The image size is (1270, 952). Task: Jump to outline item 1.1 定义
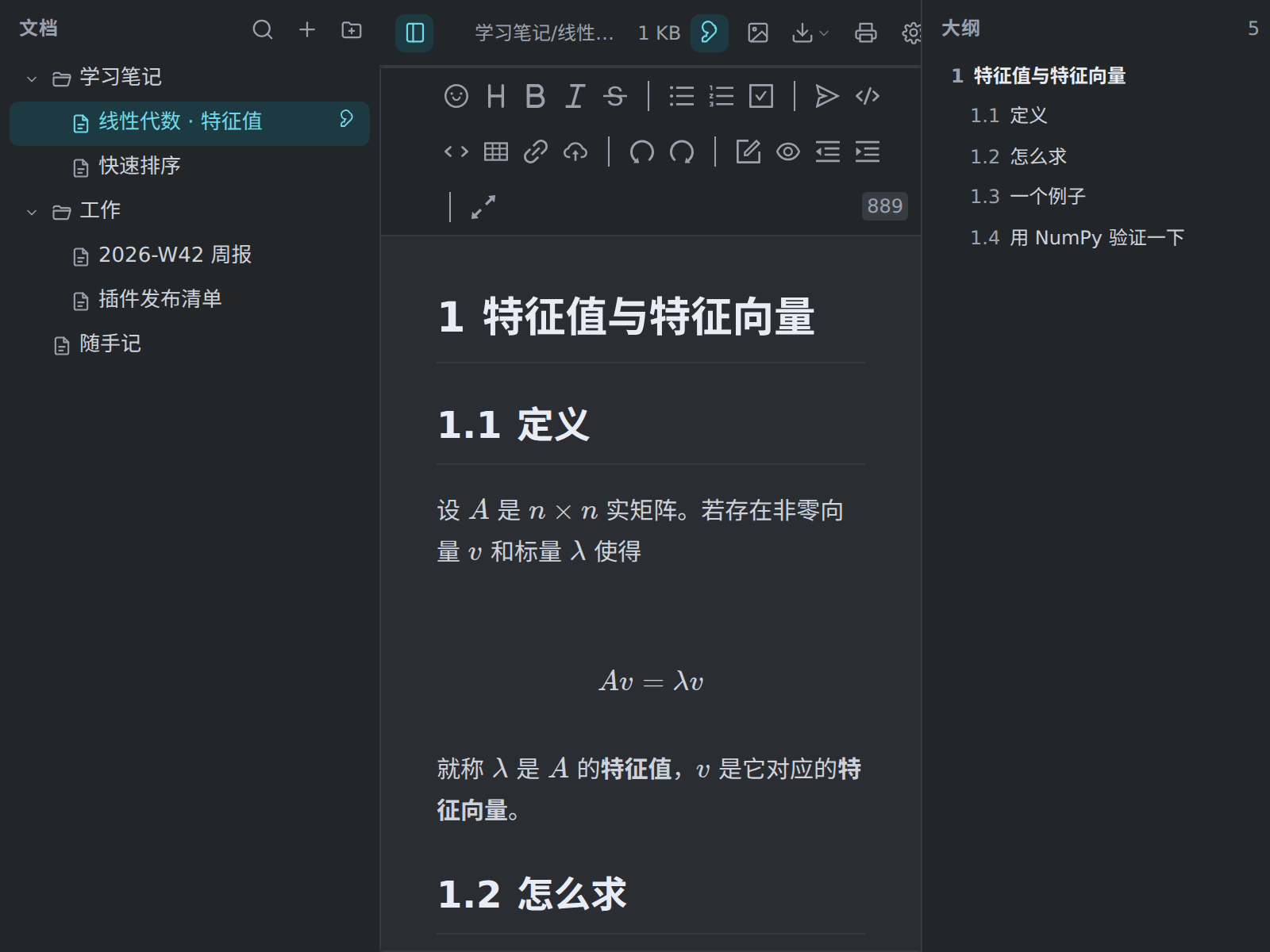[x=1008, y=116]
